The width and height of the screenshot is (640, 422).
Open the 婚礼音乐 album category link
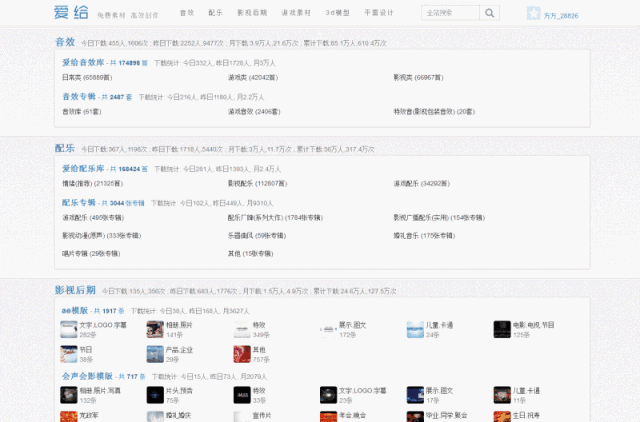coord(424,235)
